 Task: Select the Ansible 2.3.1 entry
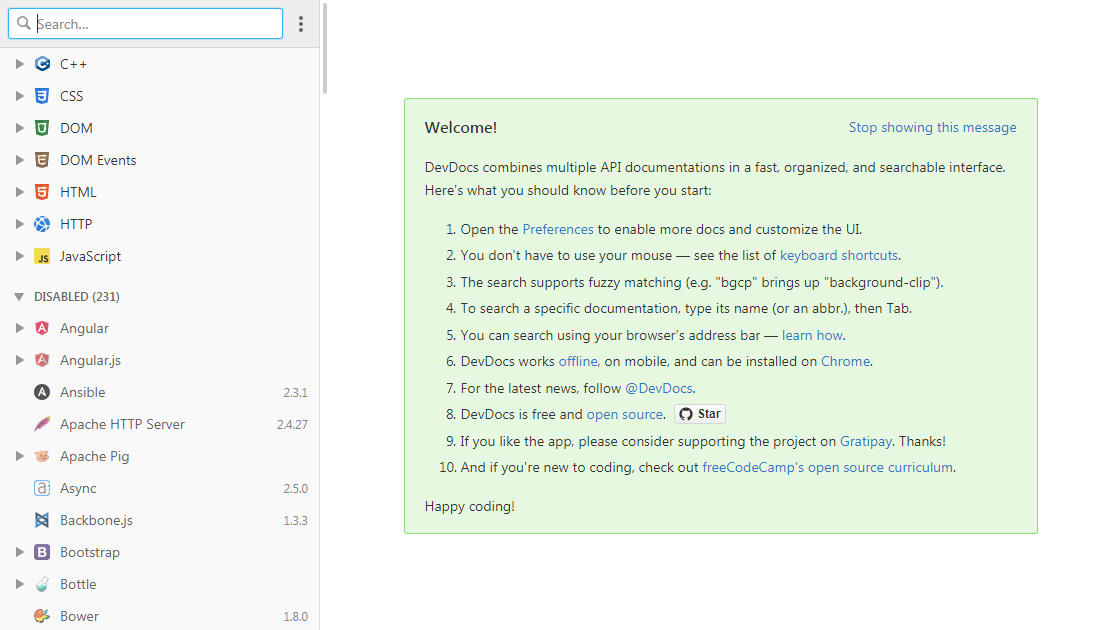160,392
